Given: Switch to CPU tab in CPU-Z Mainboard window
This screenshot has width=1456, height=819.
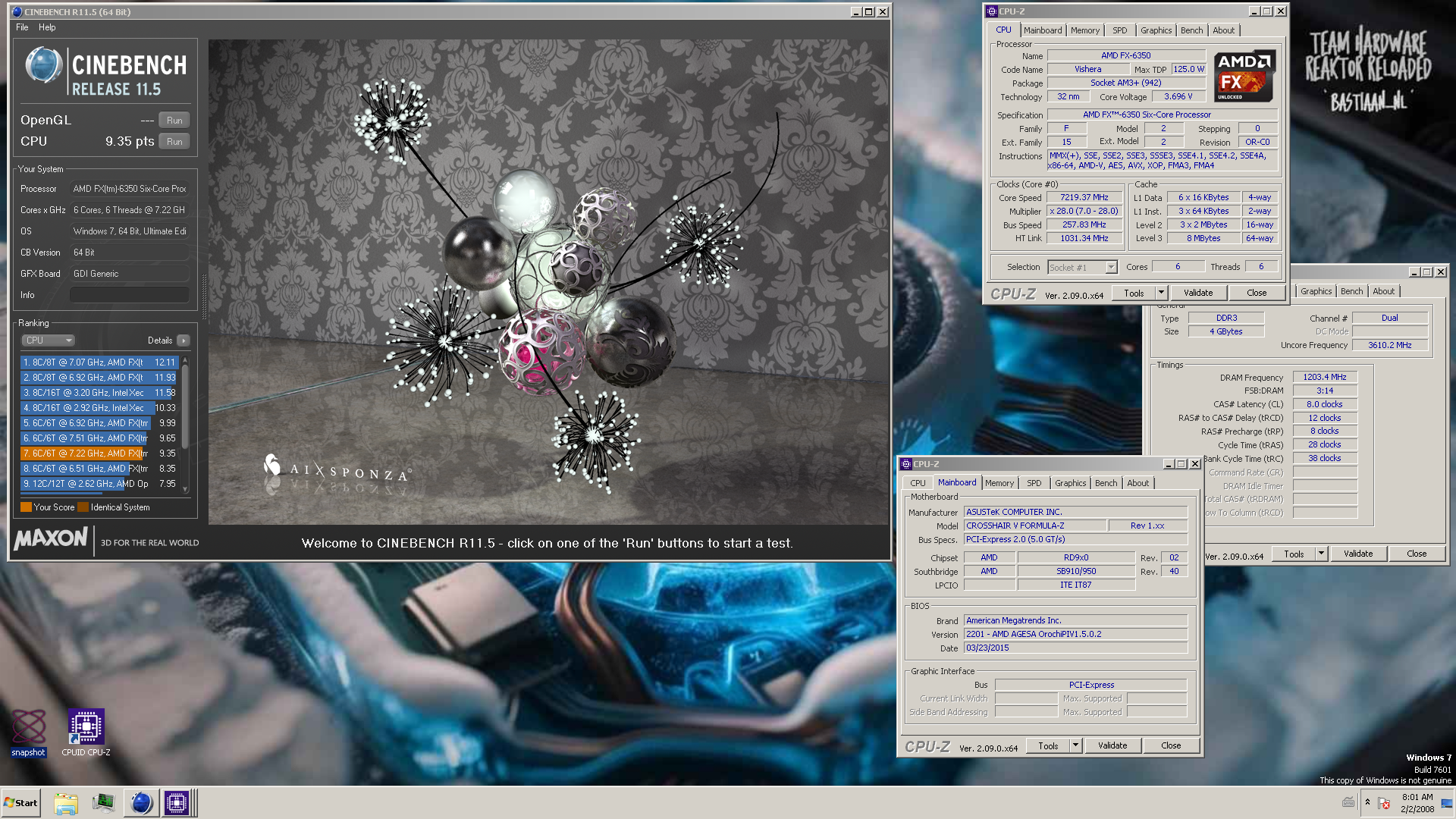Looking at the screenshot, I should point(918,483).
